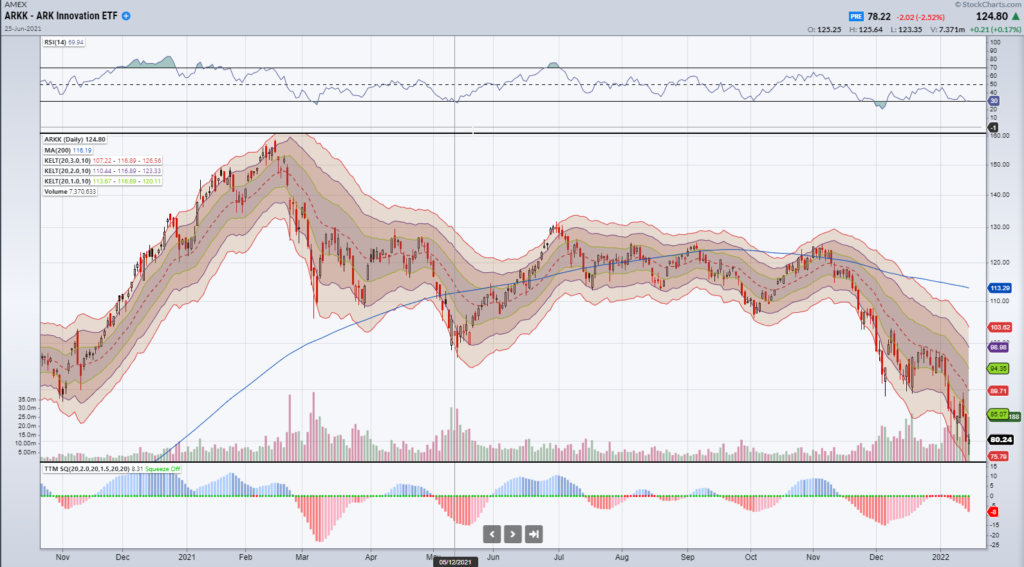Click the purple 98.98 price tag
This screenshot has height=567, width=1024.
(999, 348)
